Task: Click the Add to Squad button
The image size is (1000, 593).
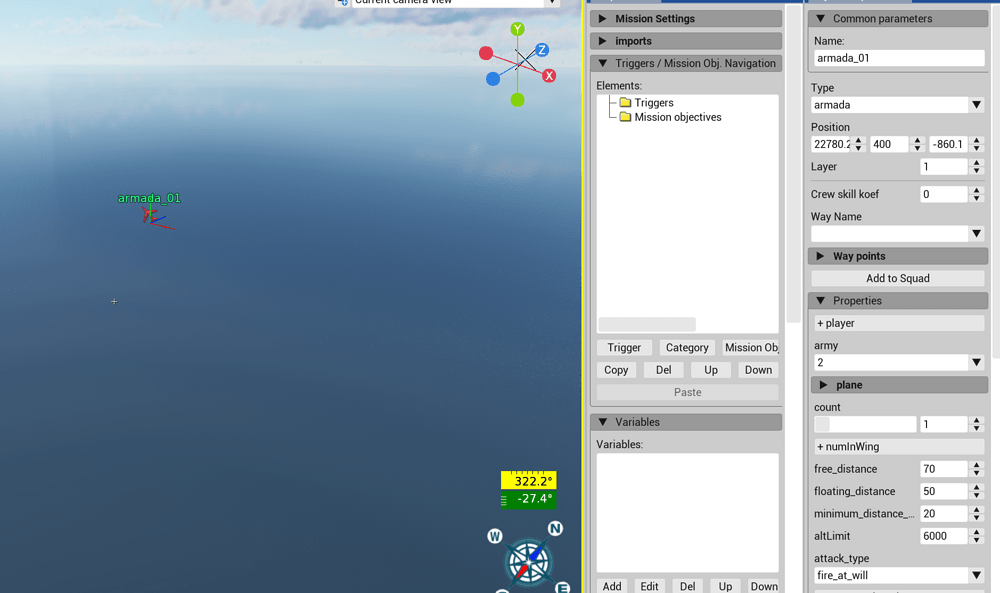Action: (898, 278)
